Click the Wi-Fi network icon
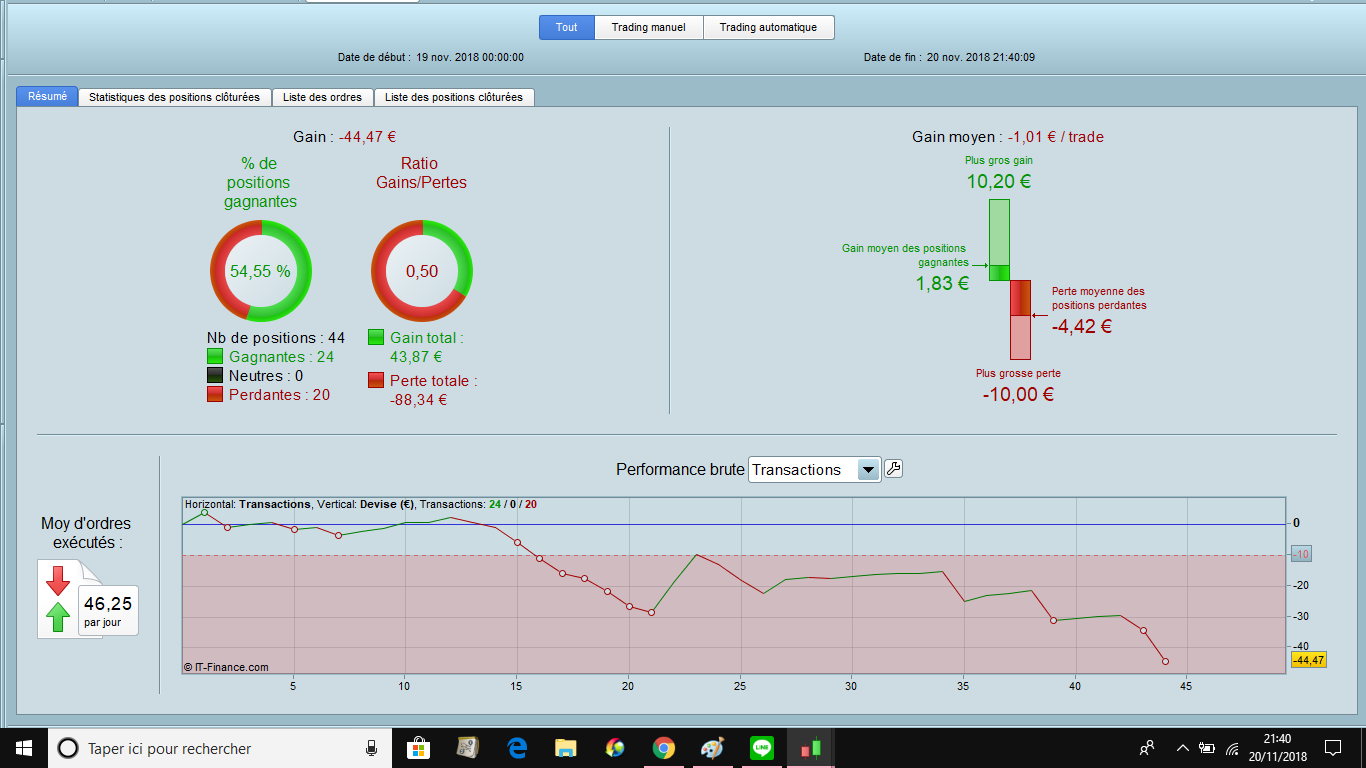Image resolution: width=1366 pixels, height=768 pixels. pos(1232,748)
